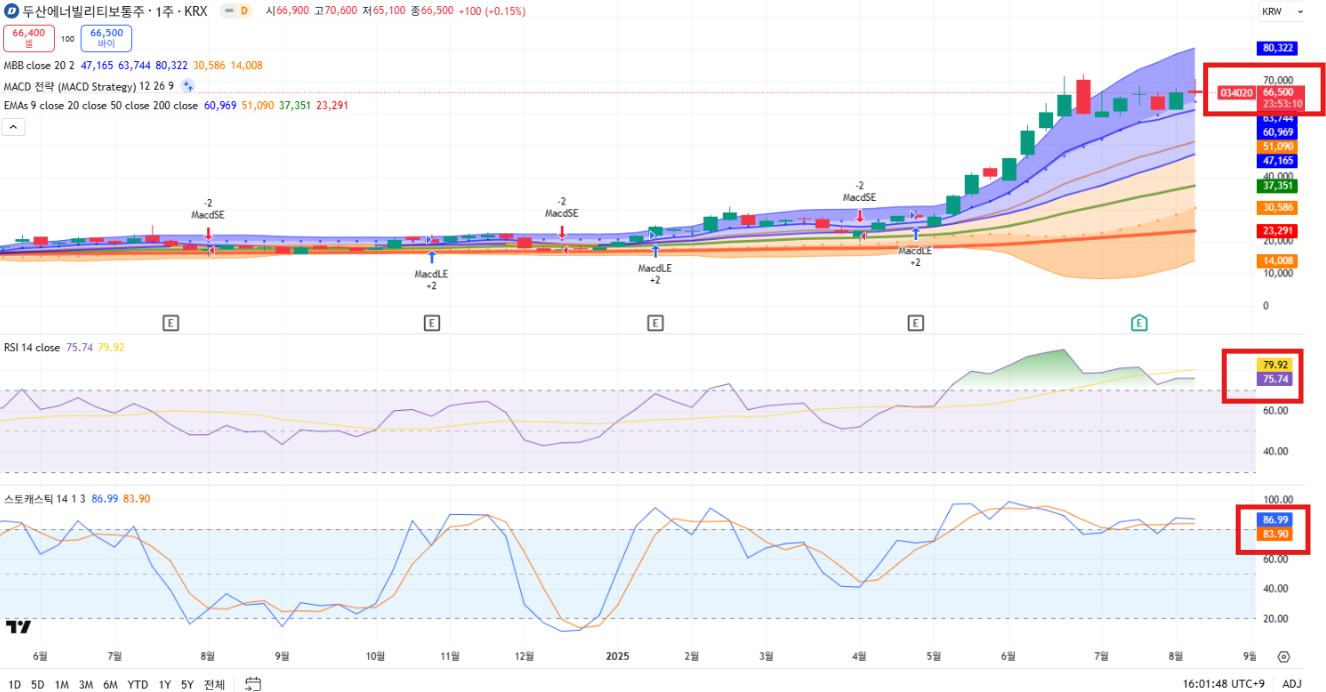The image size is (1326, 692).
Task: Click the E marker under third MacdLE label
Action: point(915,323)
